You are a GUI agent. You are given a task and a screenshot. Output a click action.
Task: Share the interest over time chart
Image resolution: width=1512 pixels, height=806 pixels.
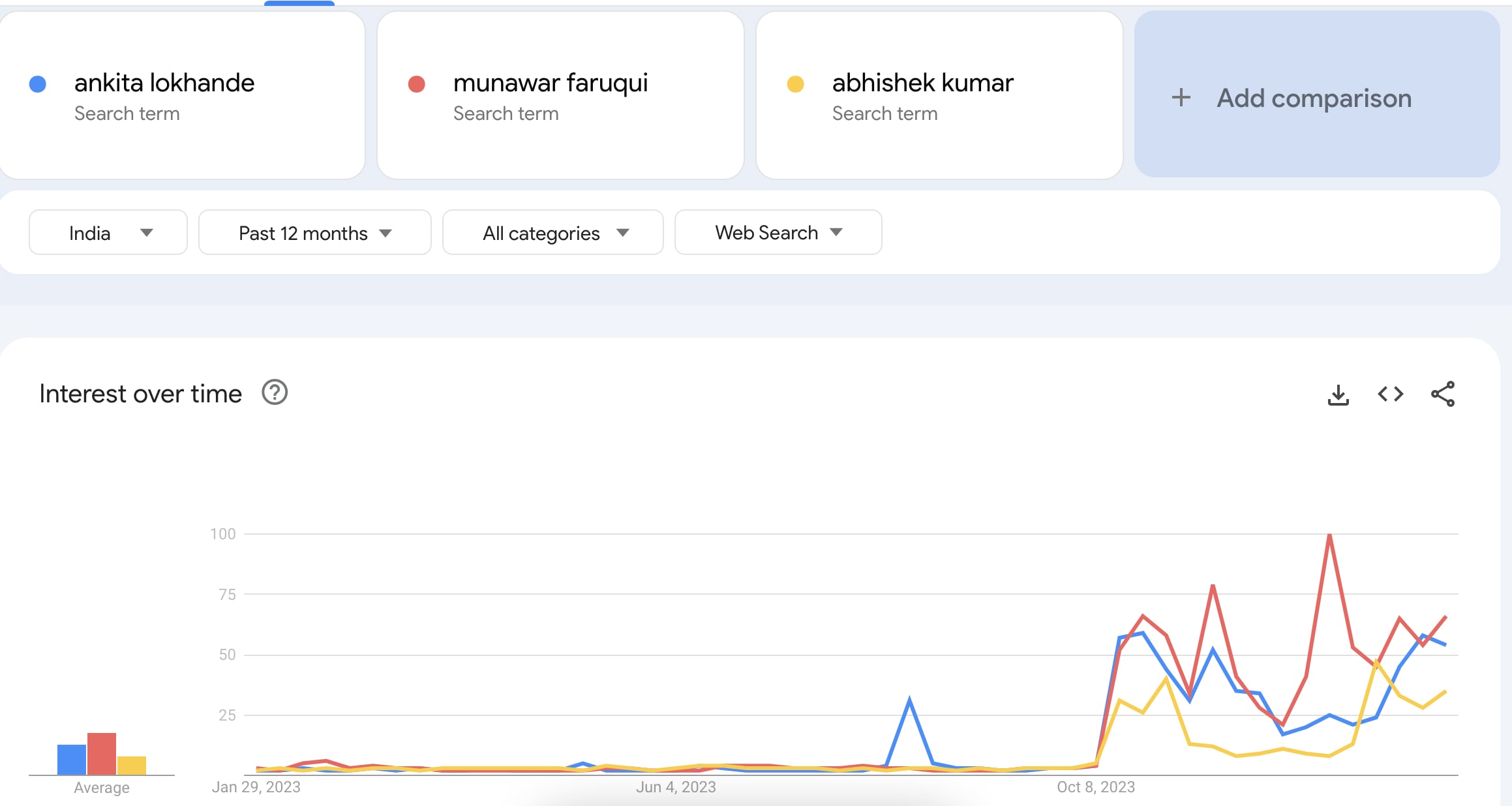point(1443,394)
